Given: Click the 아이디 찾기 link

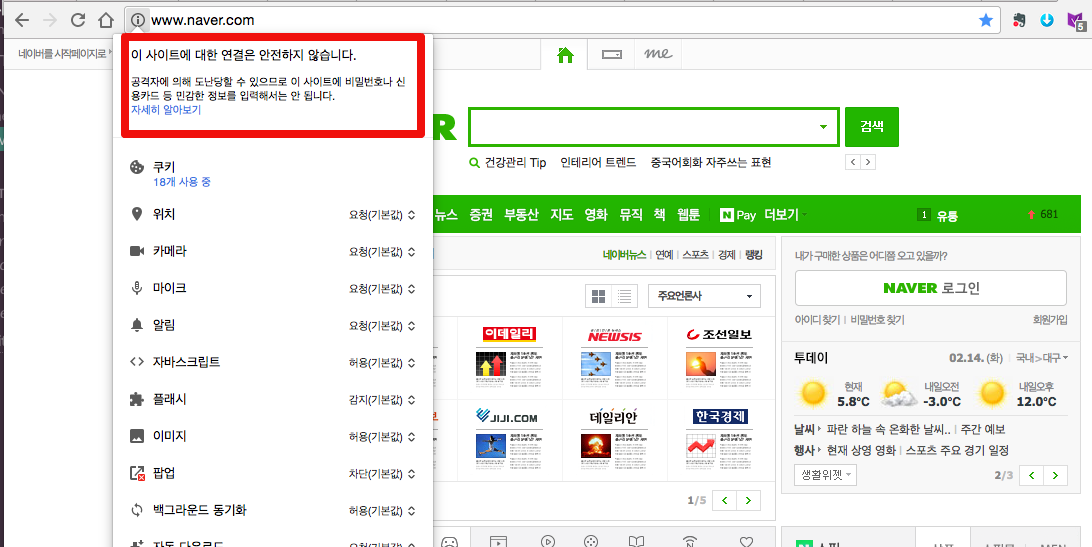Looking at the screenshot, I should pos(818,320).
